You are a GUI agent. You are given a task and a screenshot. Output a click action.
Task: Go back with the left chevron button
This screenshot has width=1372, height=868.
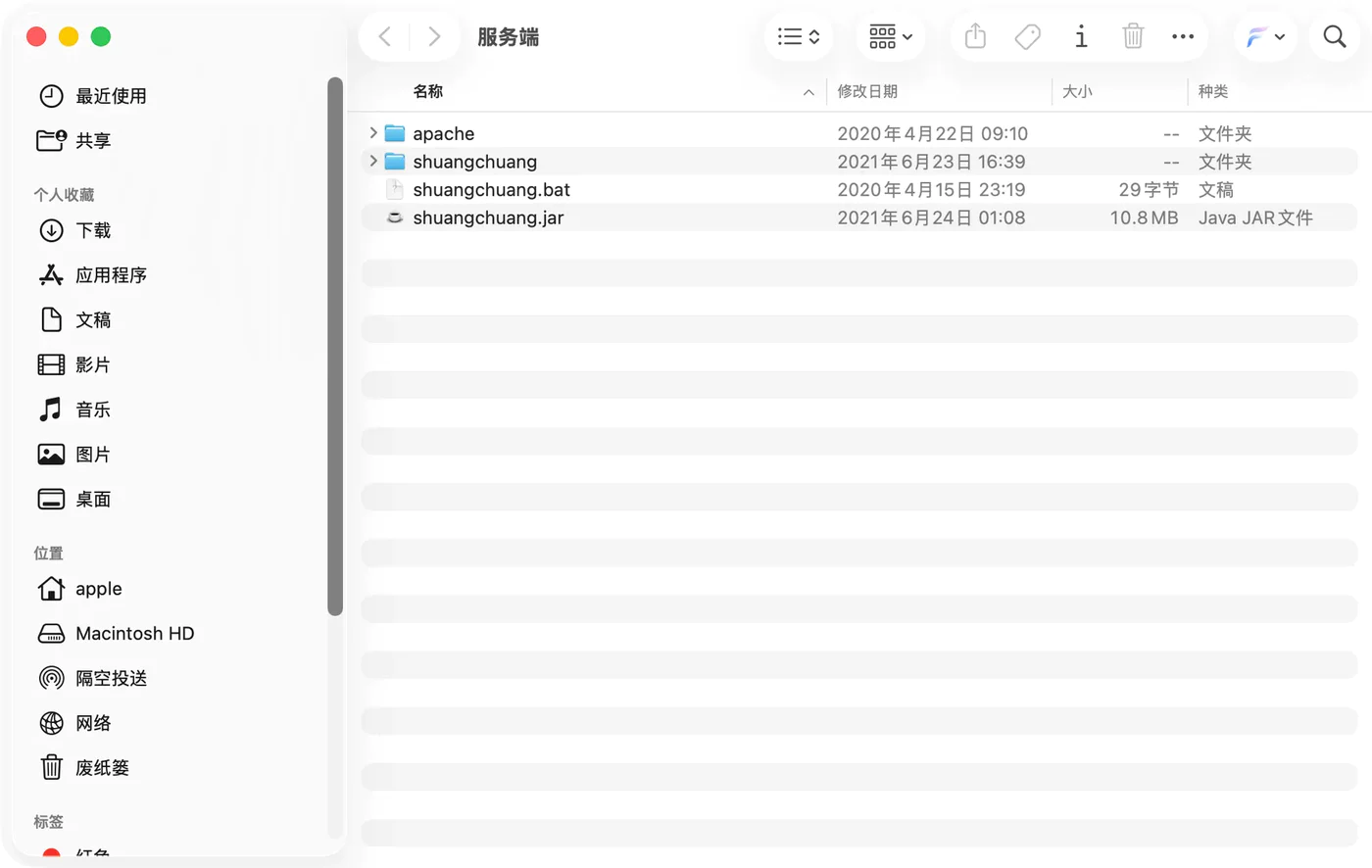[x=385, y=37]
